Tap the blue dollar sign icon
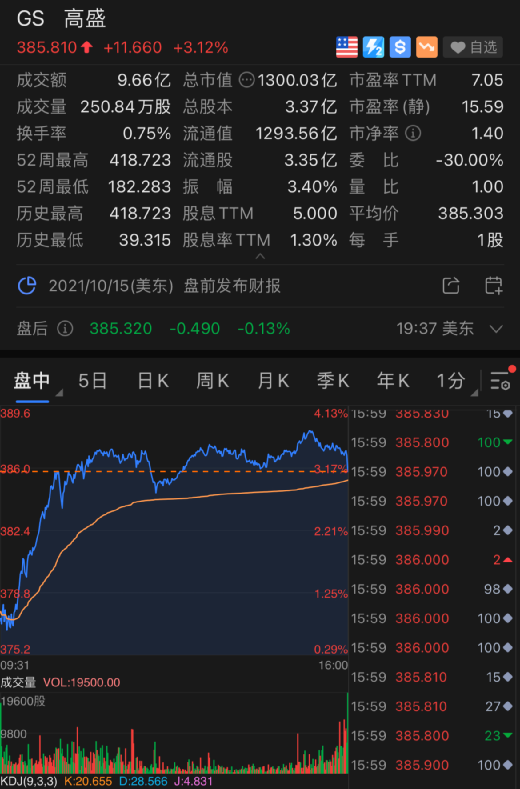520x789 pixels. 400,47
